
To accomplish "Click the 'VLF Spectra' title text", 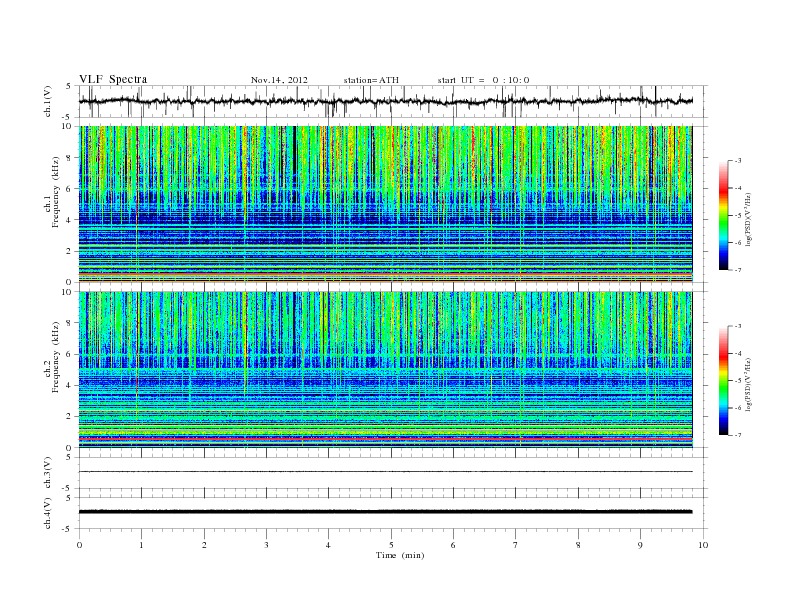I will (113, 79).
